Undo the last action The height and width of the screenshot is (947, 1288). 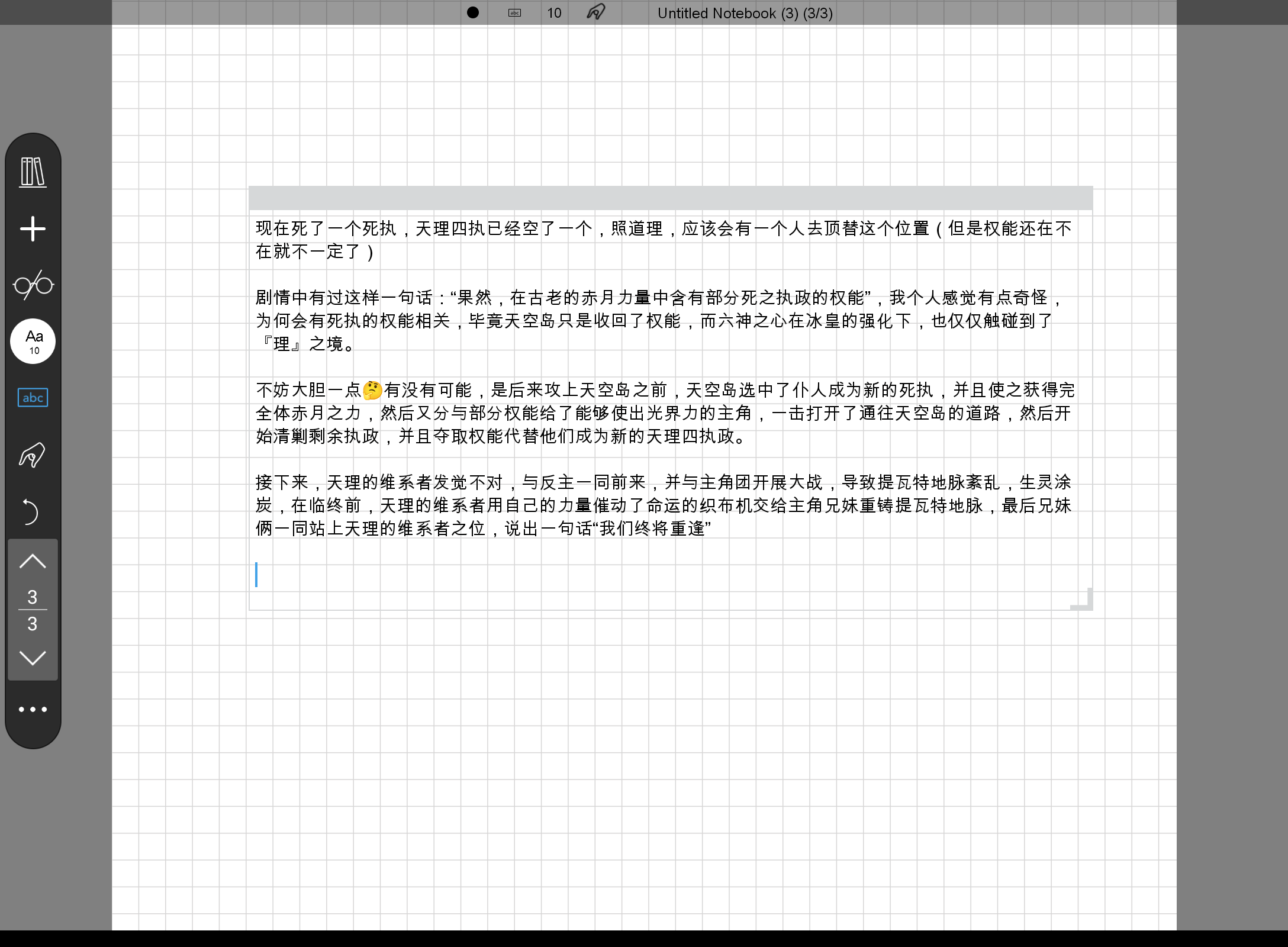pyautogui.click(x=31, y=511)
